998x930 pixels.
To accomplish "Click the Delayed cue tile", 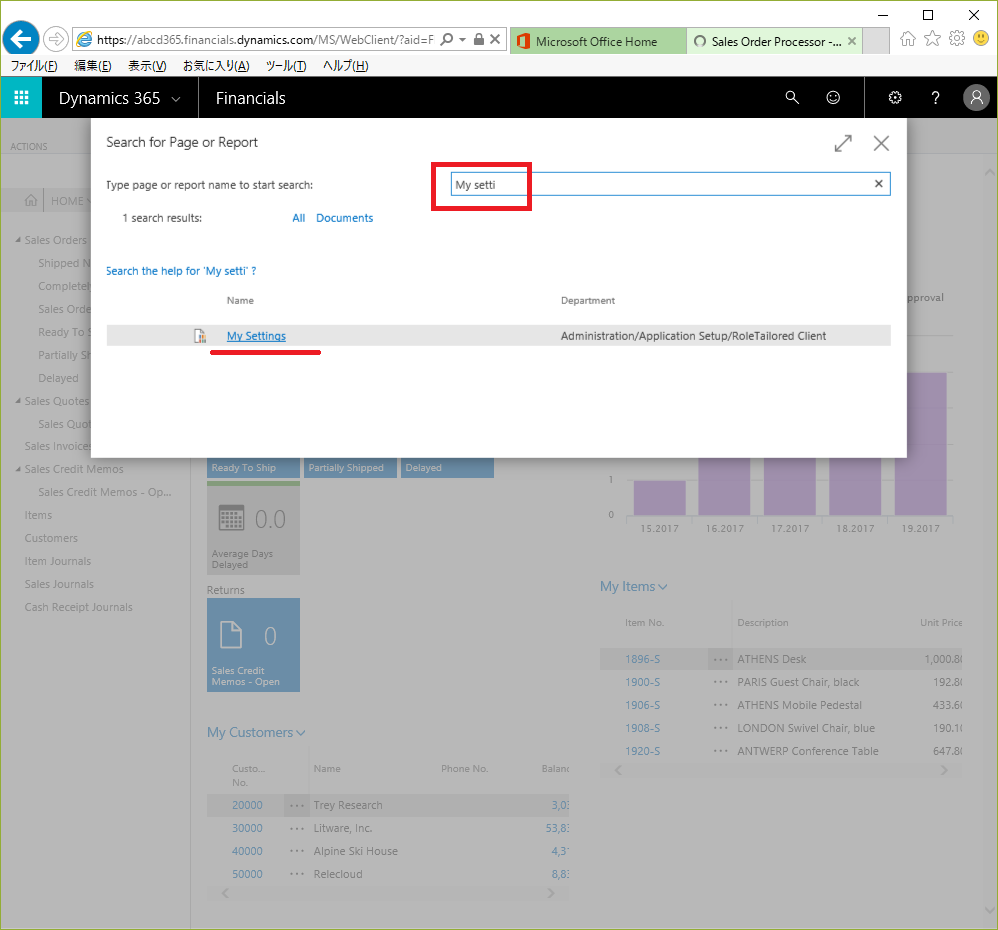I will [x=447, y=468].
